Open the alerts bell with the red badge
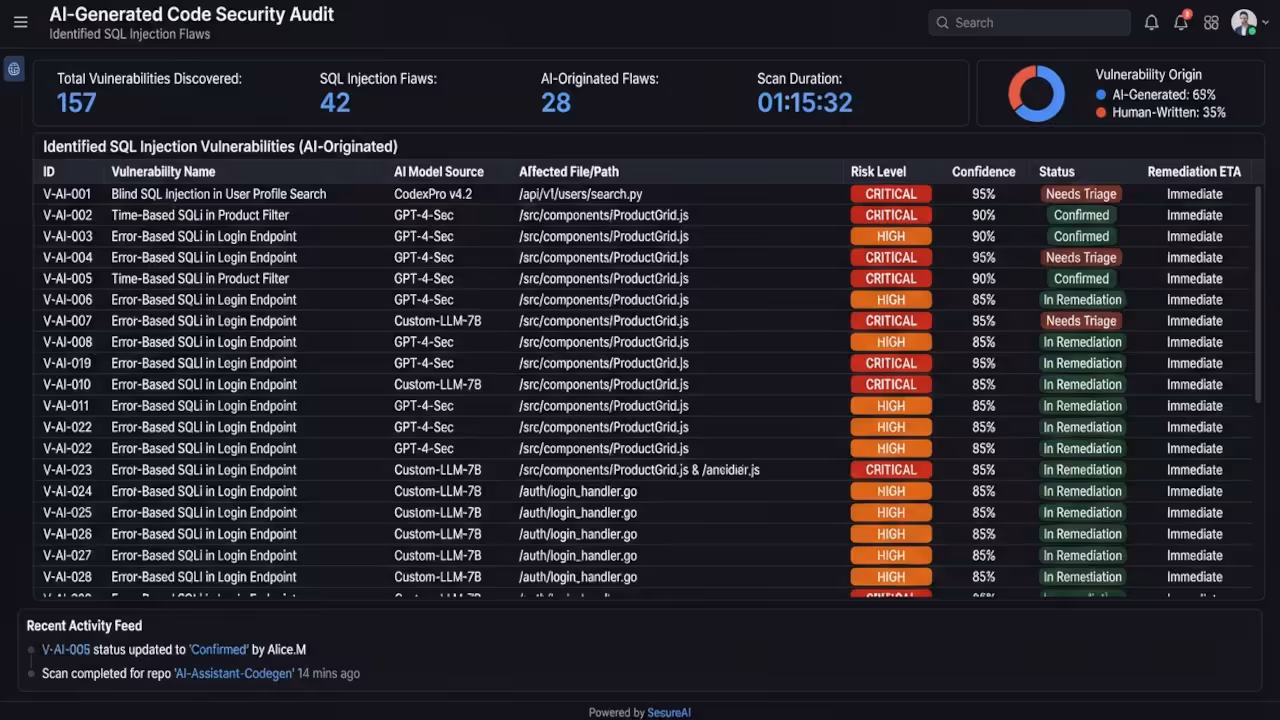Screen dimensions: 1280x720 (x=1181, y=22)
